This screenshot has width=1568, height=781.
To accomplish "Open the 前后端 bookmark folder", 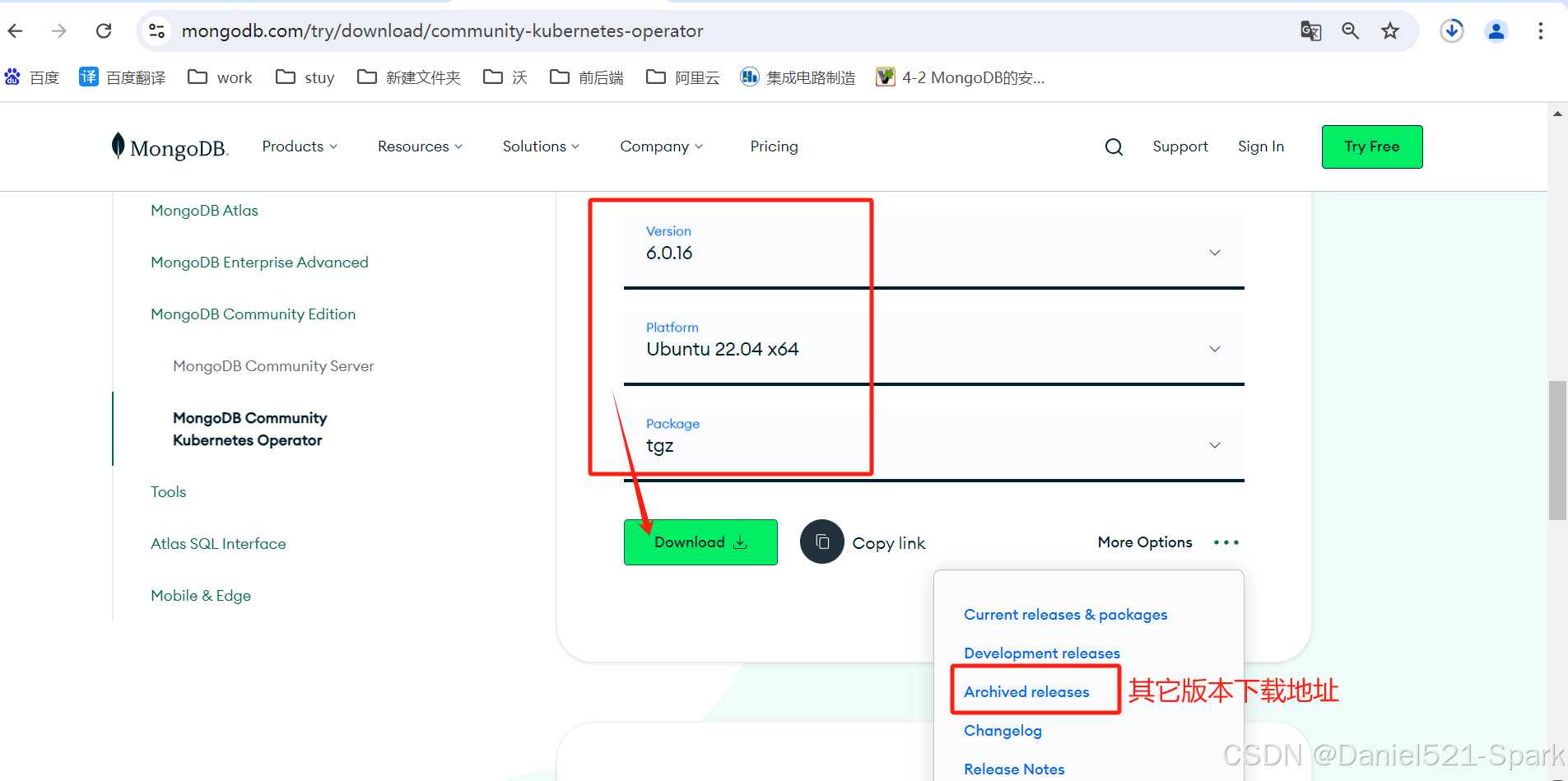I will [x=586, y=77].
